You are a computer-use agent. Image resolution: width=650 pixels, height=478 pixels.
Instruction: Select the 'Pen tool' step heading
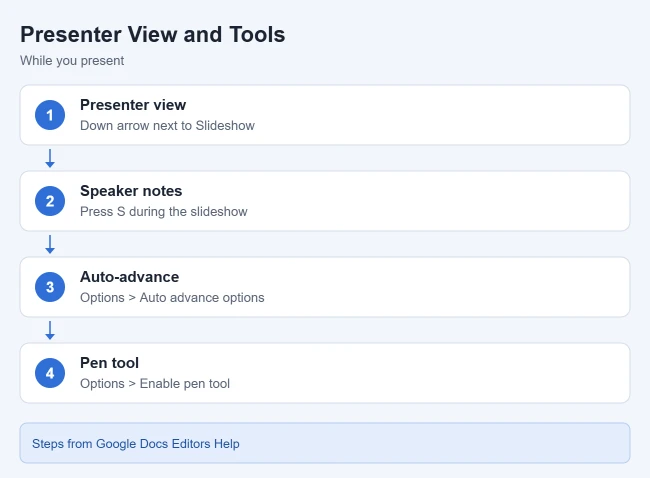[109, 363]
